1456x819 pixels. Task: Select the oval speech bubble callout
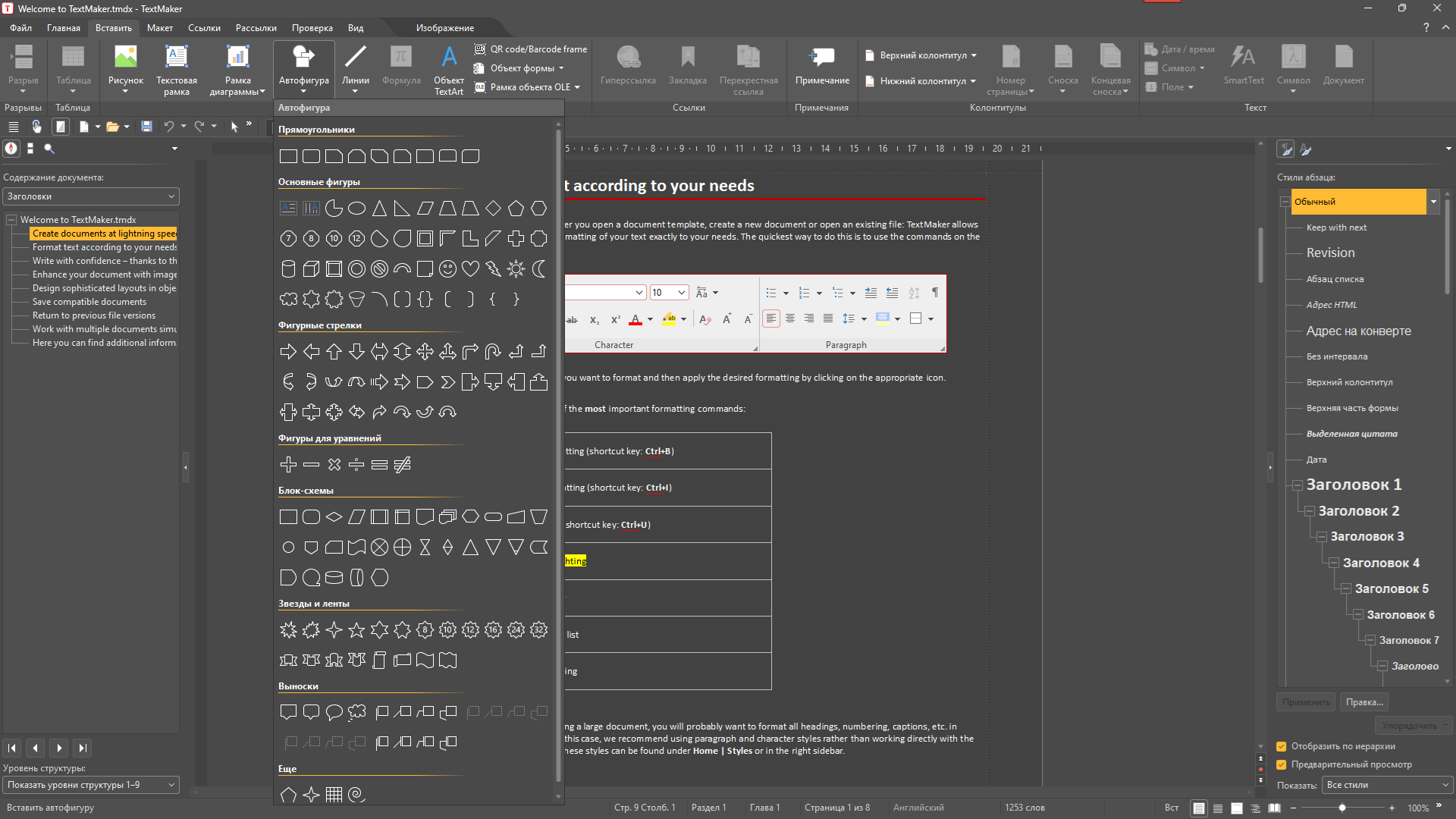point(334,712)
